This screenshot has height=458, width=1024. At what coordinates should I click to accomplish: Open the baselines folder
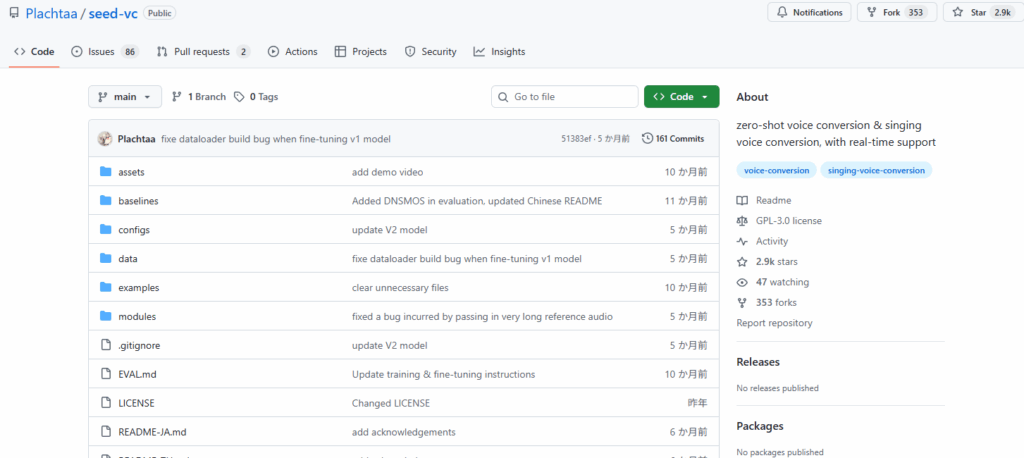(138, 201)
